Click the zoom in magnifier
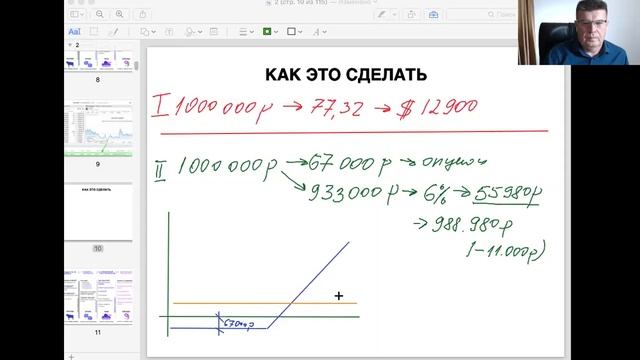Viewport: 640px width, 360px height. [x=120, y=14]
